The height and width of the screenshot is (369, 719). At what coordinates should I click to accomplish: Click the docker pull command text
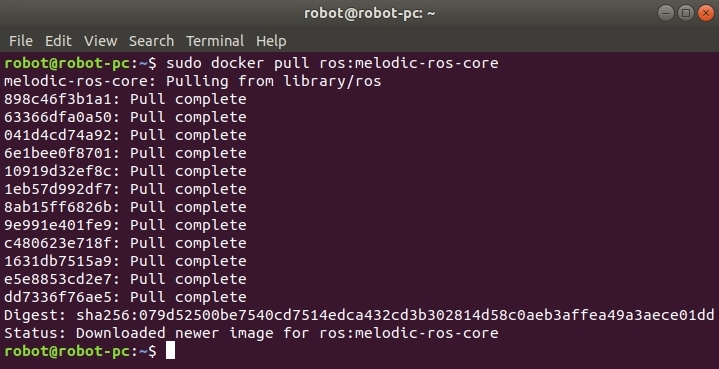(x=332, y=63)
